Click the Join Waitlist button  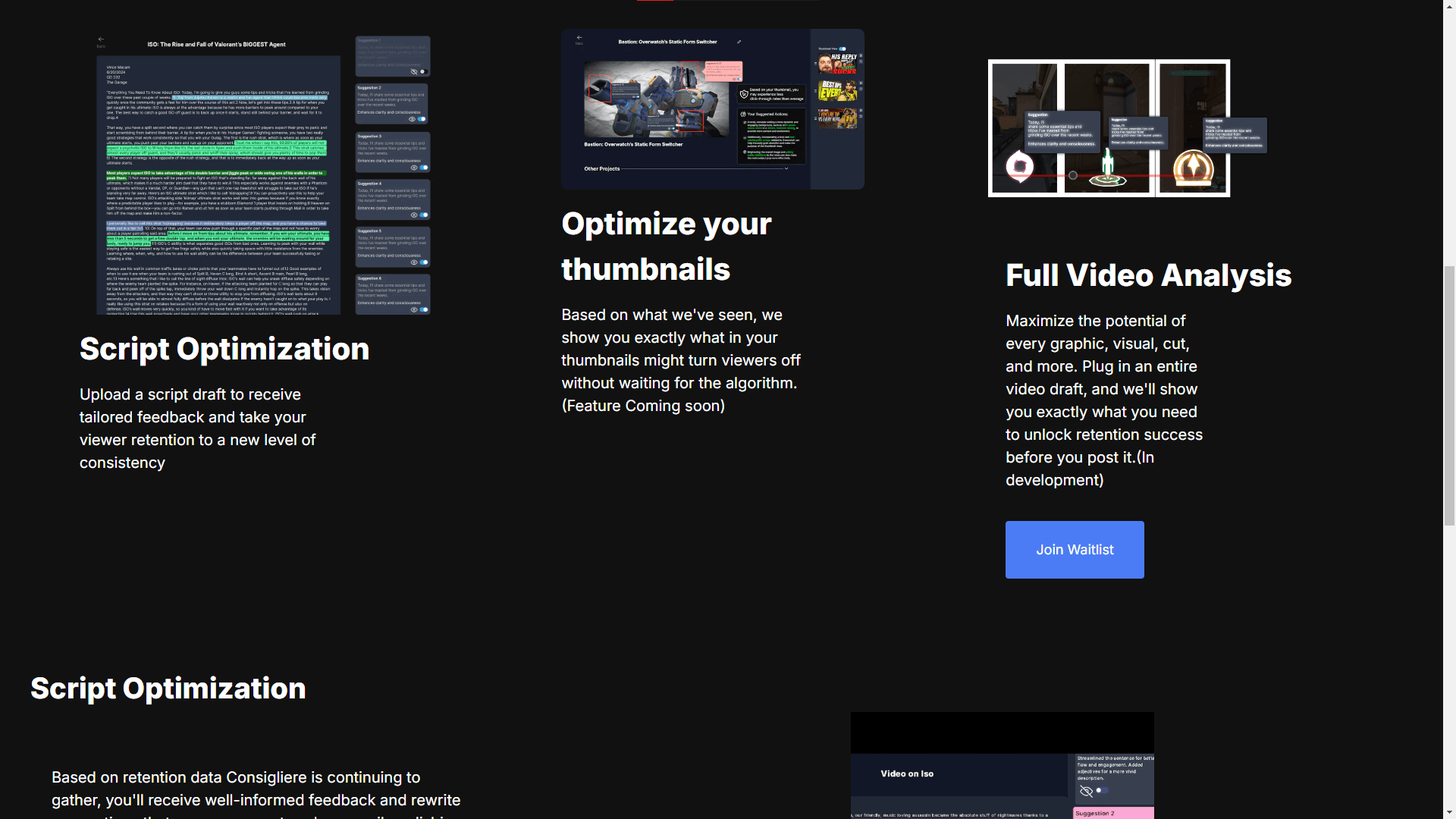pos(1075,550)
